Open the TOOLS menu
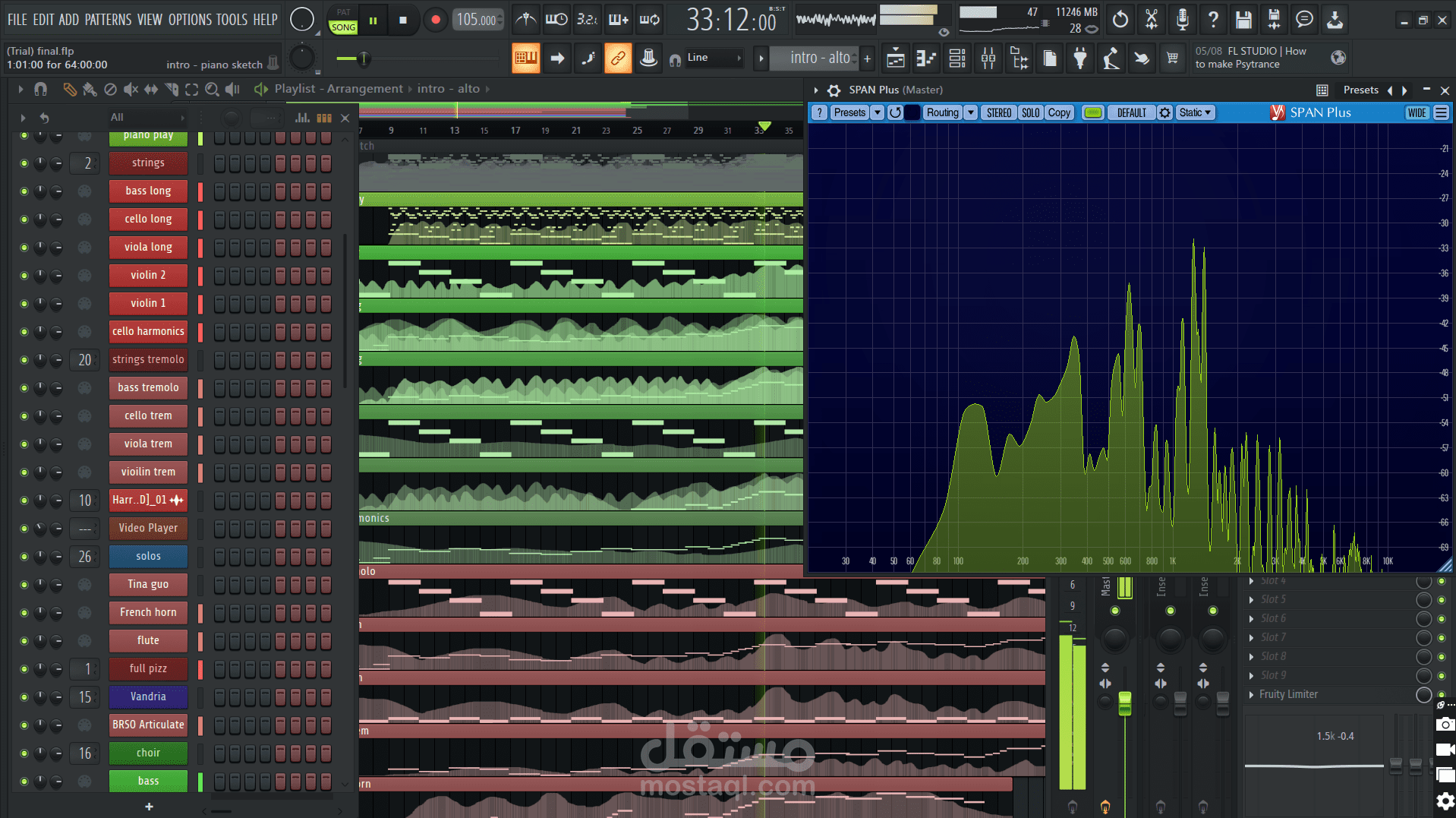The image size is (1456, 818). click(x=232, y=20)
